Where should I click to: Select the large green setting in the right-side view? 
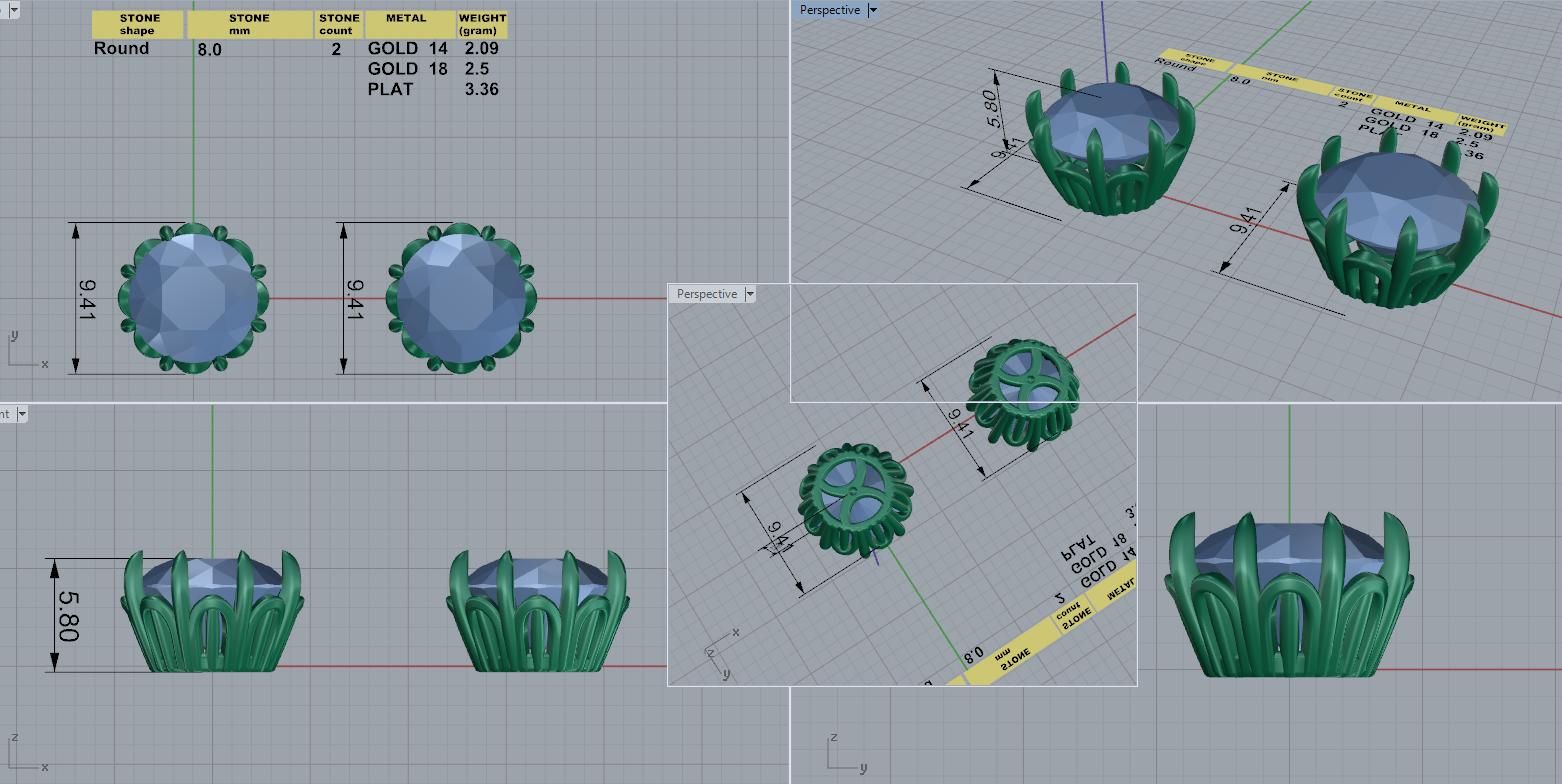[1289, 596]
